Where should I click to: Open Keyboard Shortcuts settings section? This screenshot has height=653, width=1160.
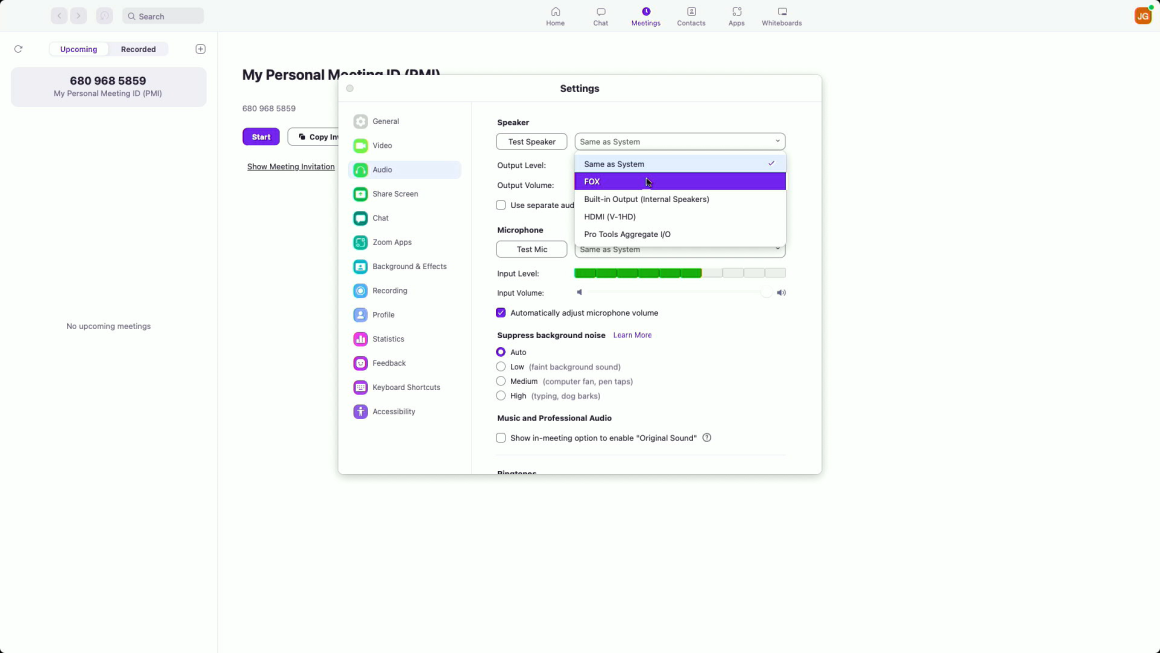[x=405, y=388]
